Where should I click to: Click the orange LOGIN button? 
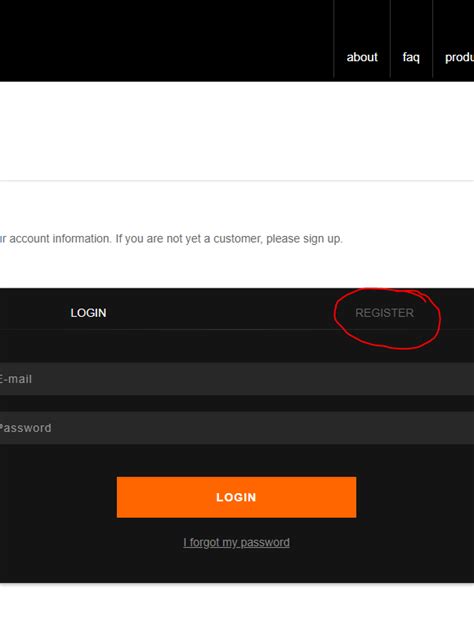[236, 497]
